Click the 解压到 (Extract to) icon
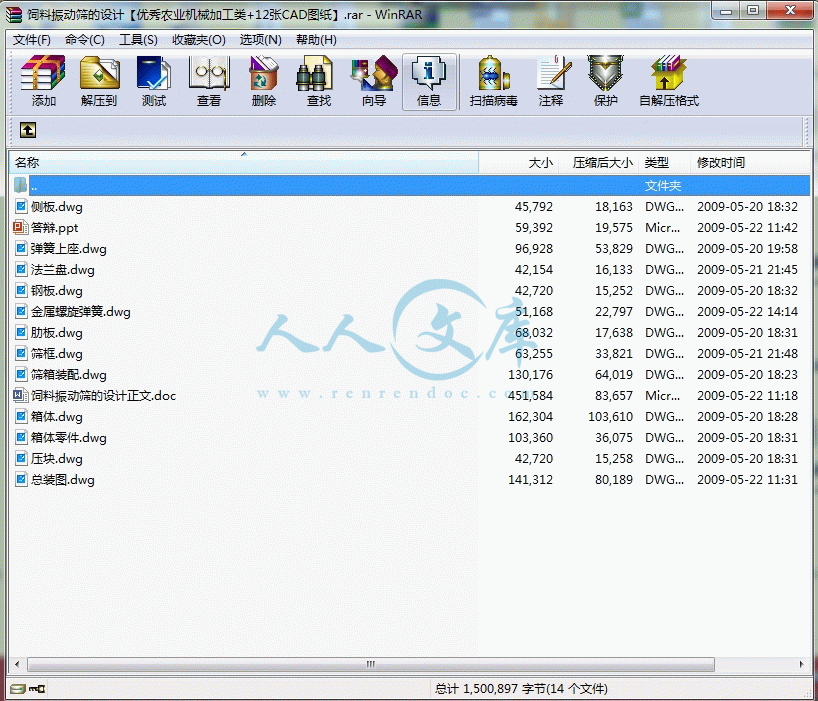This screenshot has width=818, height=701. click(x=99, y=81)
